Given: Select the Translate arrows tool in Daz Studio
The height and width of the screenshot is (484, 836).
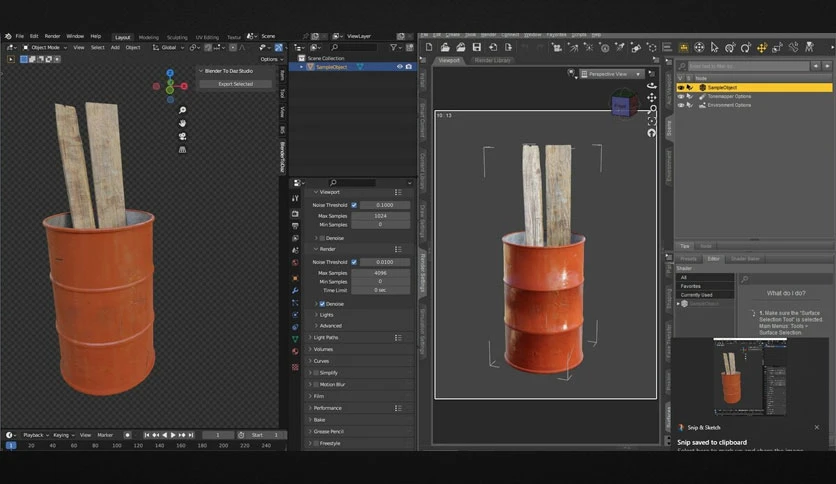Looking at the screenshot, I should click(x=761, y=48).
